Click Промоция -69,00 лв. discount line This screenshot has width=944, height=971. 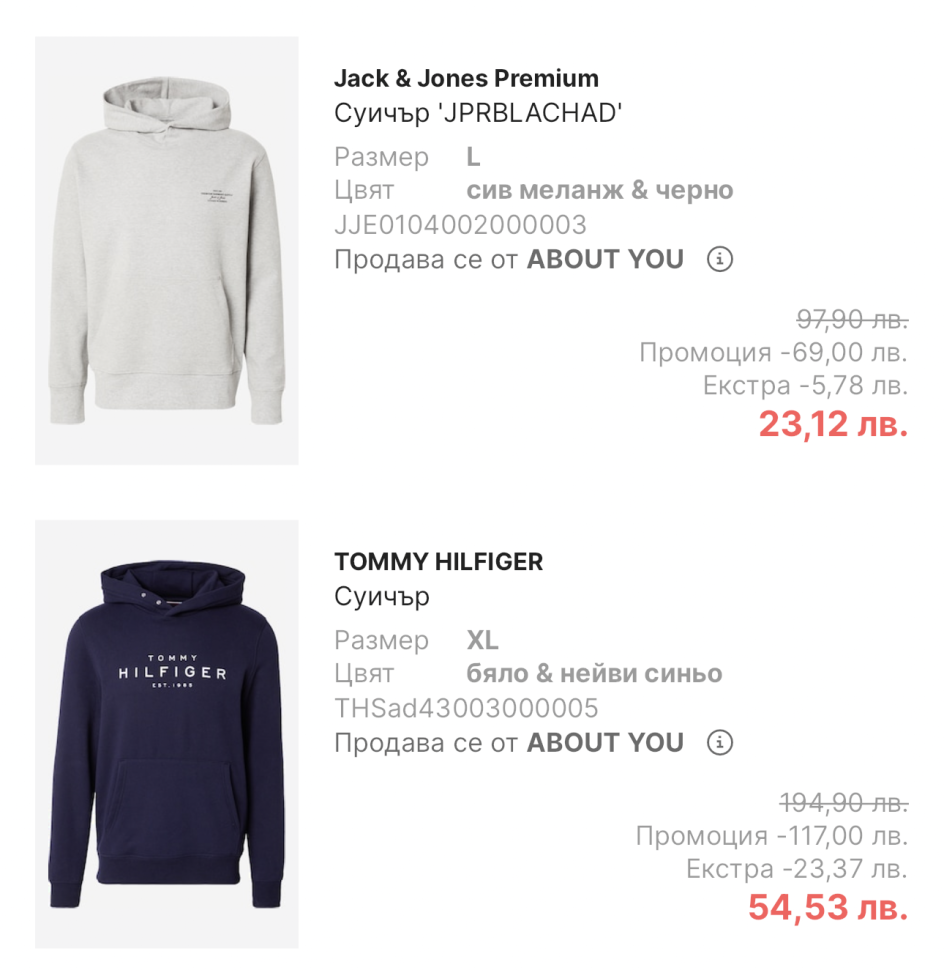coord(774,352)
